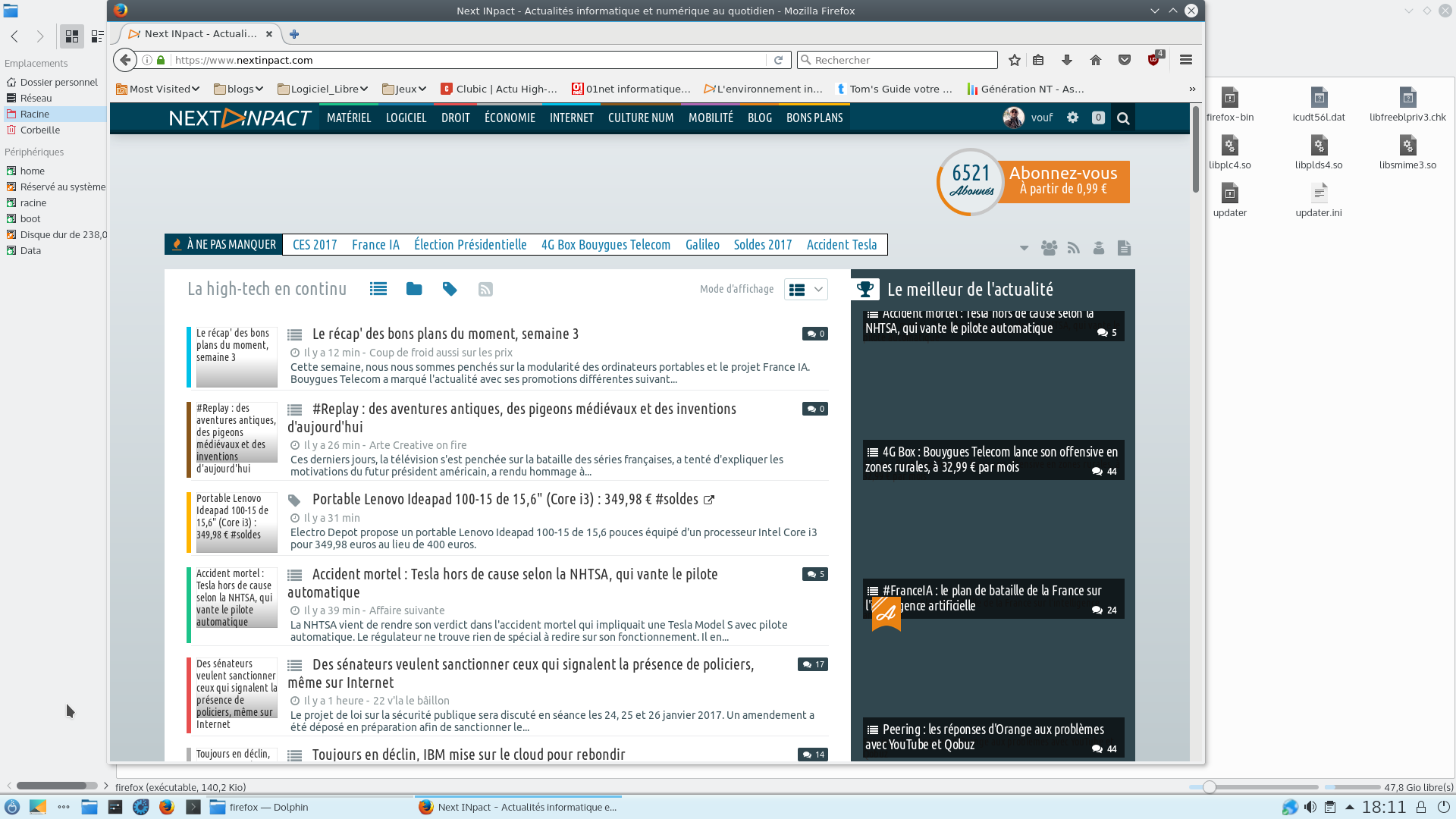Viewport: 1456px width, 819px height.
Task: Click trophy icon in Le meilleur header
Action: coord(864,289)
